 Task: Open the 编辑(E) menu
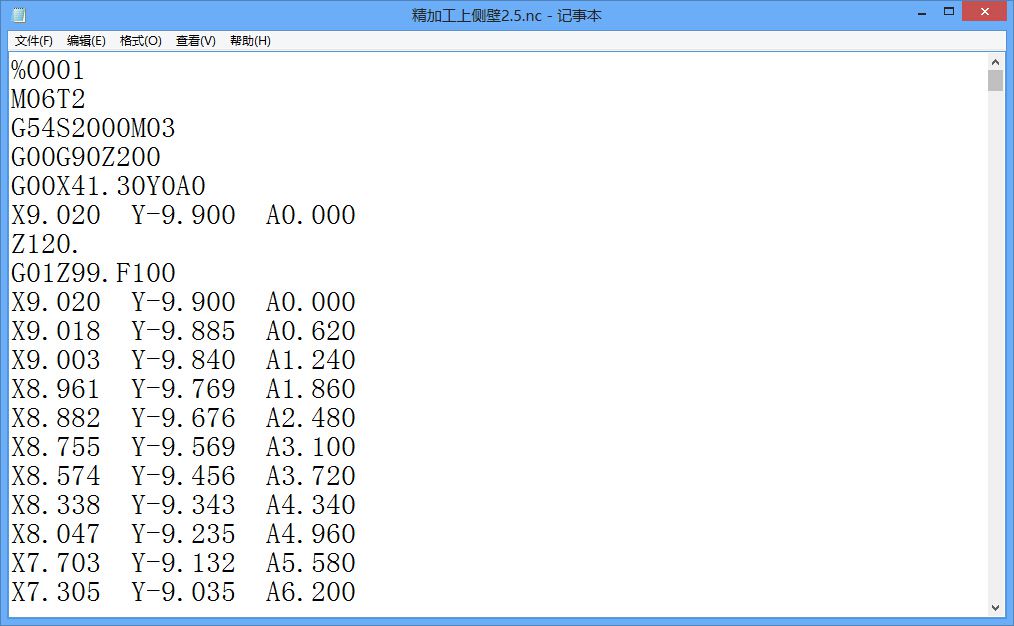(x=86, y=41)
